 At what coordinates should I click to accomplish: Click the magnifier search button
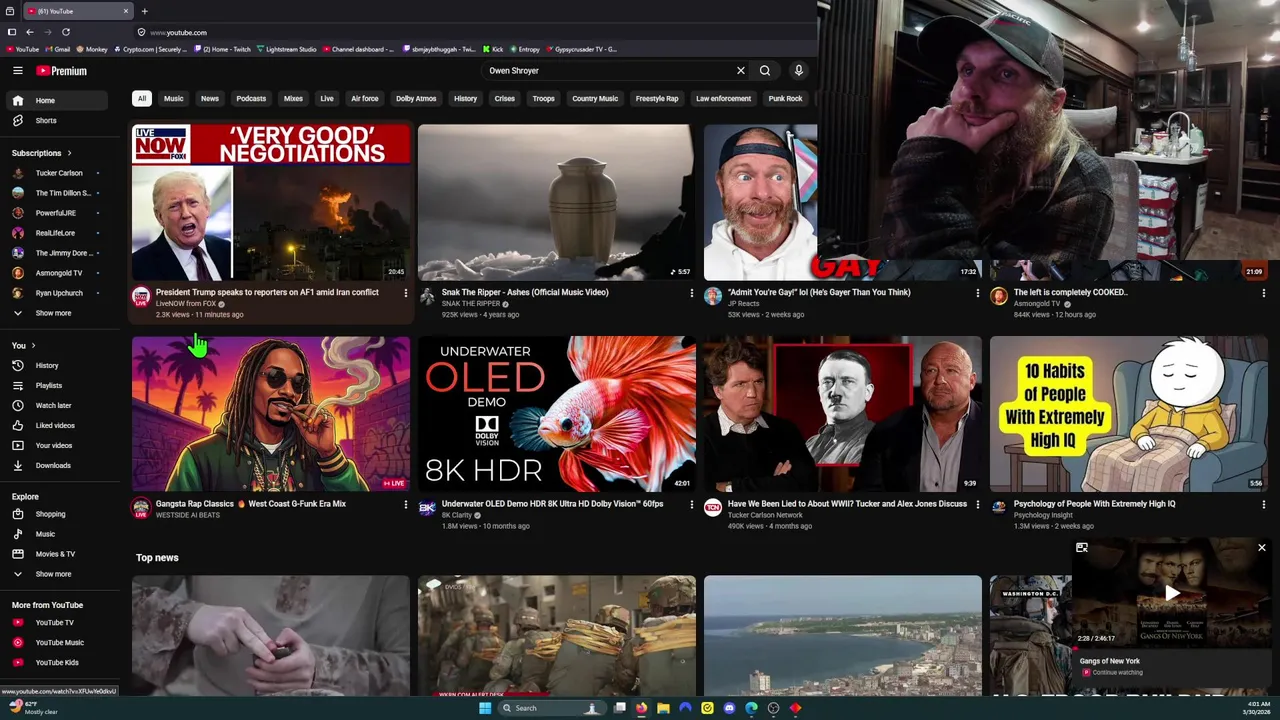[765, 71]
